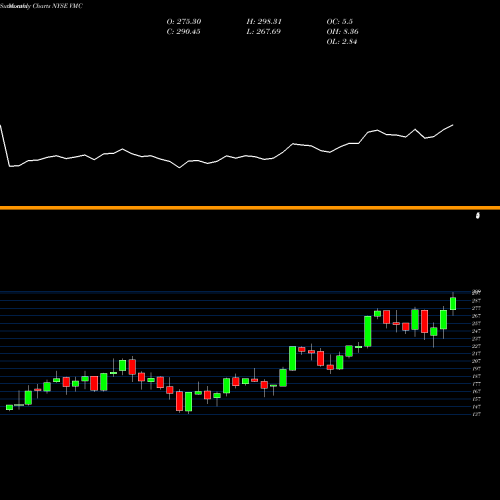Click the 217 price axis label
Image resolution: width=500 pixels, height=500 pixels.
pos(476,354)
